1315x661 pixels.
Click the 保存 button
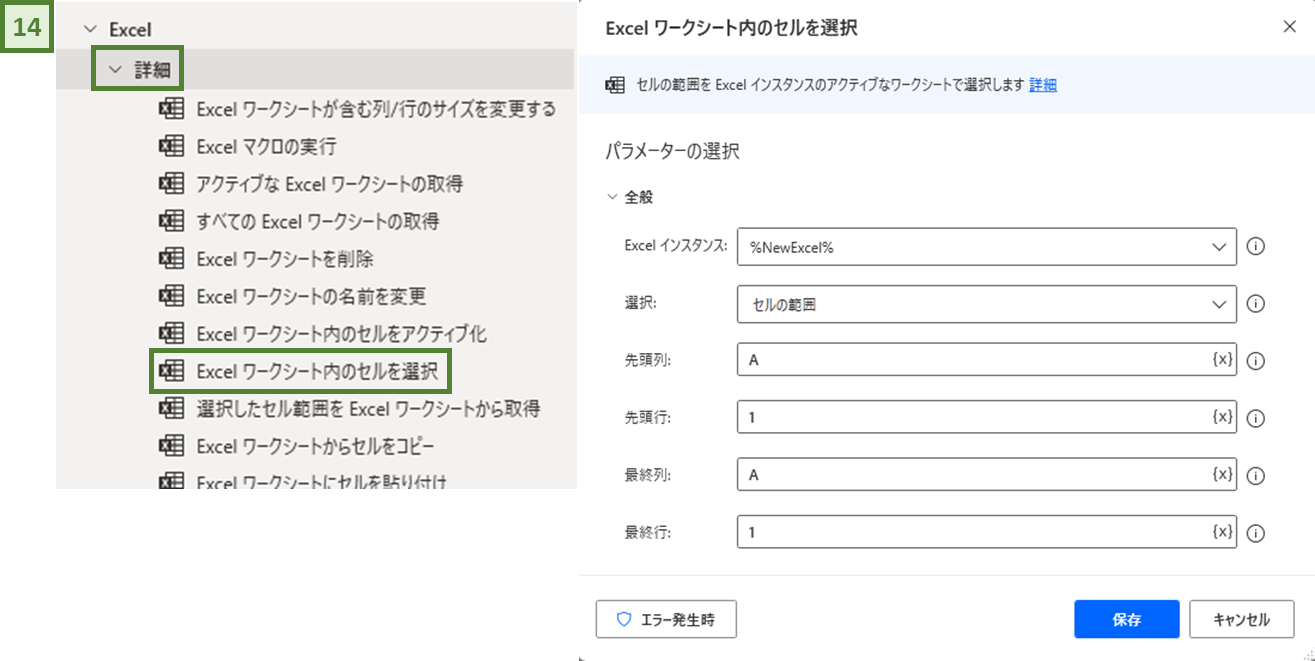pyautogui.click(x=1127, y=619)
